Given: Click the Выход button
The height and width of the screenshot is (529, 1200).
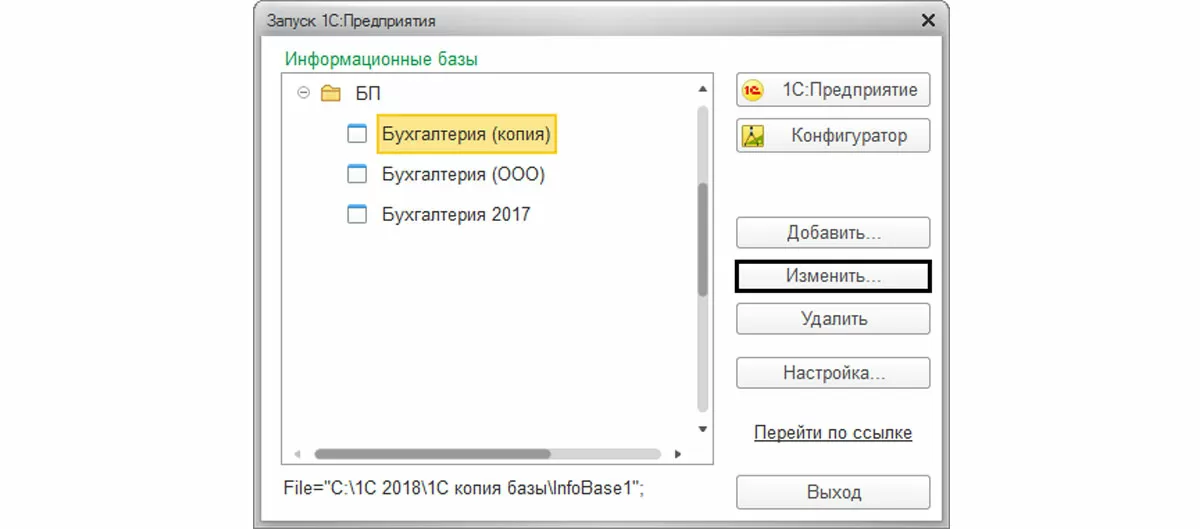Looking at the screenshot, I should point(833,492).
